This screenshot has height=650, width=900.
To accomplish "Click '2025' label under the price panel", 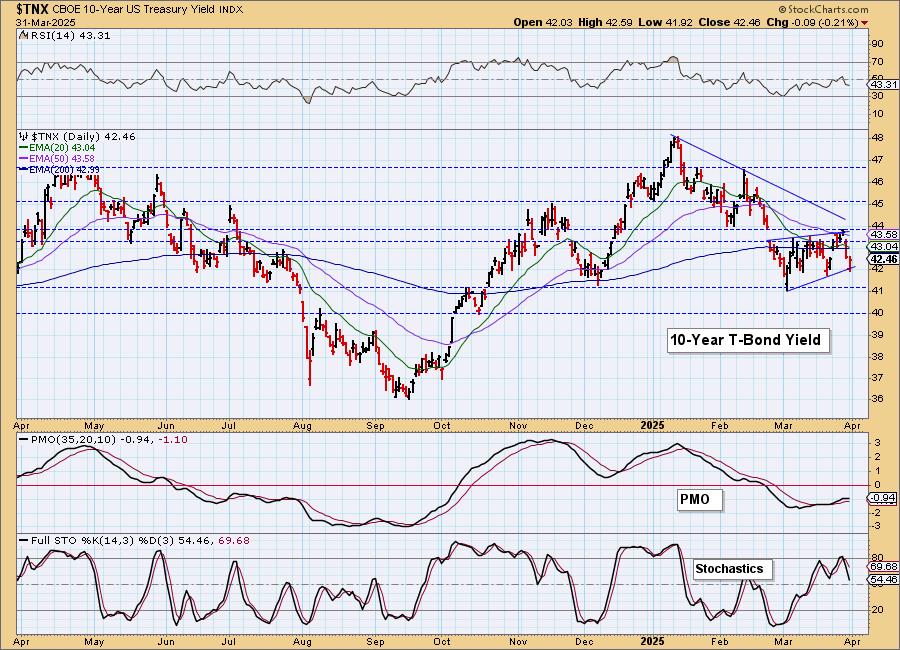I will [652, 425].
